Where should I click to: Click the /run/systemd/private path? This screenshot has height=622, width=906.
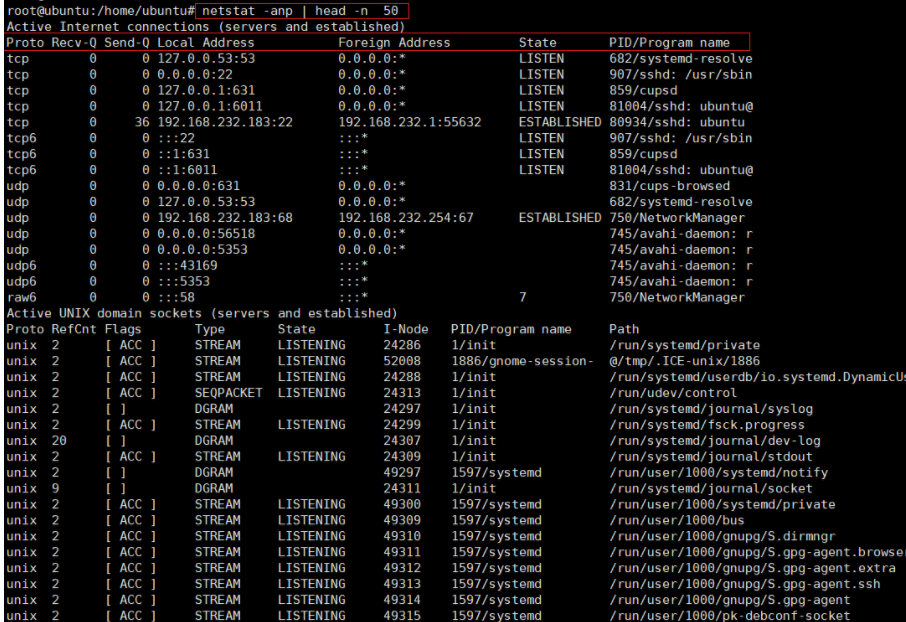(684, 345)
